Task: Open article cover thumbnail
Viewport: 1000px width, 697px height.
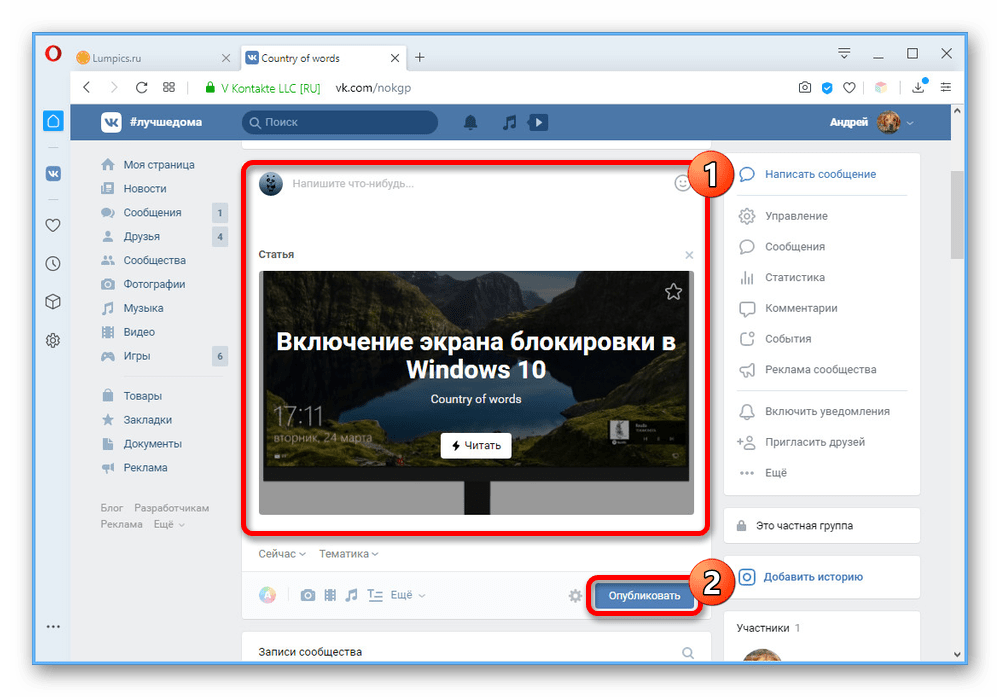Action: [x=476, y=392]
